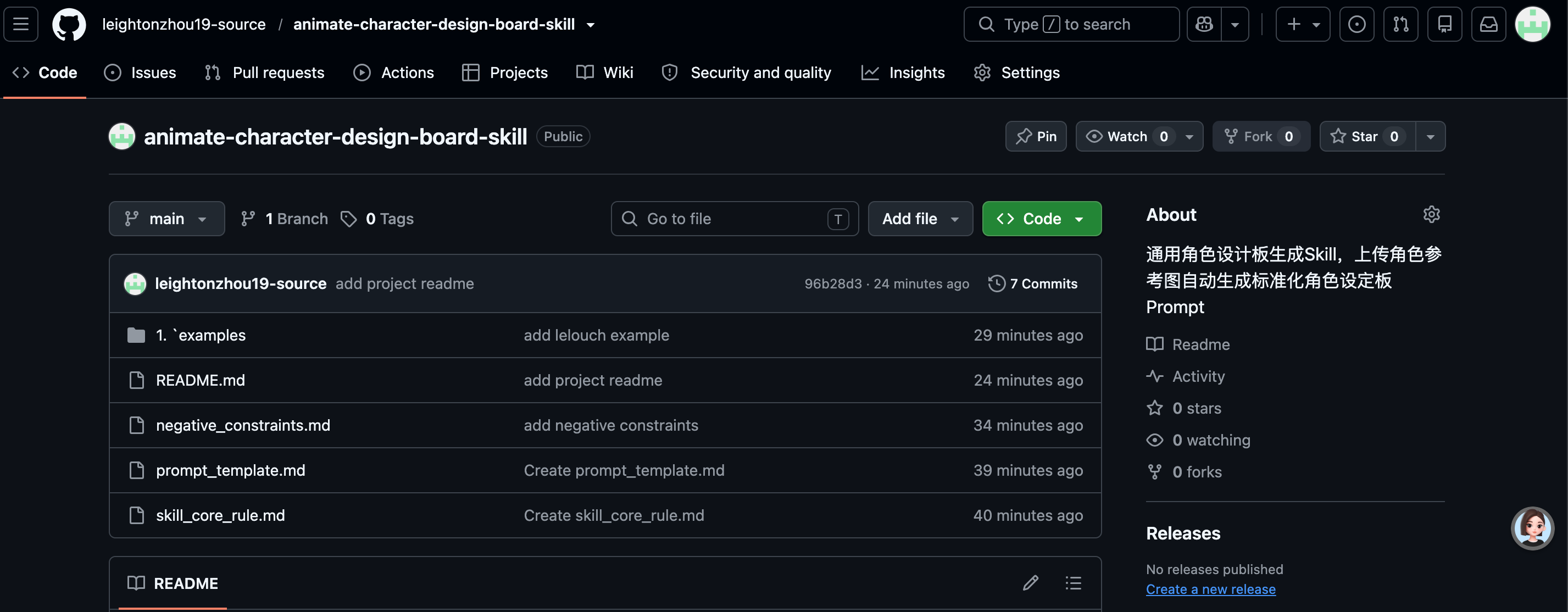The width and height of the screenshot is (1568, 612).
Task: Open the README outline list icon
Action: [1073, 583]
